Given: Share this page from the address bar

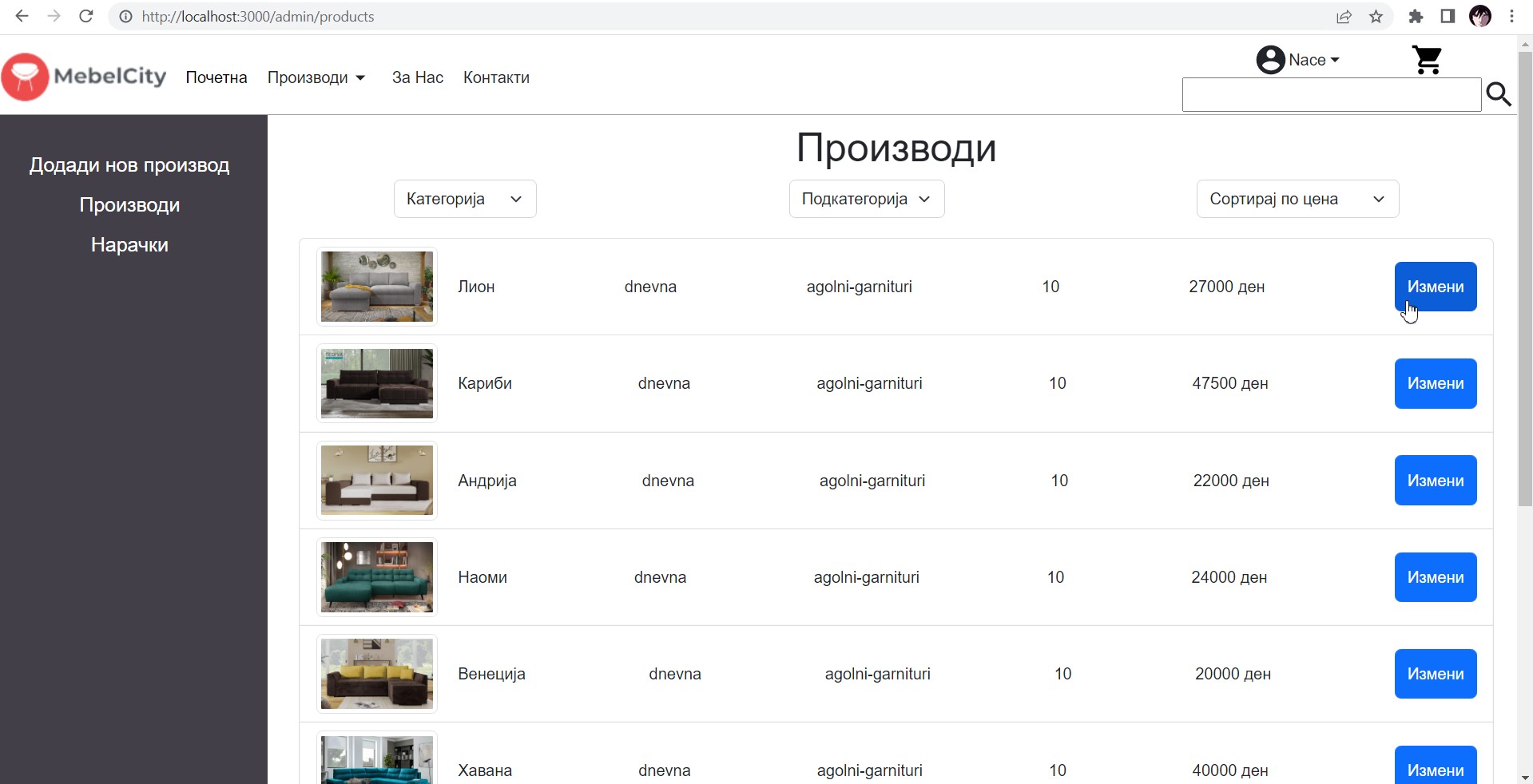Looking at the screenshot, I should [x=1344, y=17].
